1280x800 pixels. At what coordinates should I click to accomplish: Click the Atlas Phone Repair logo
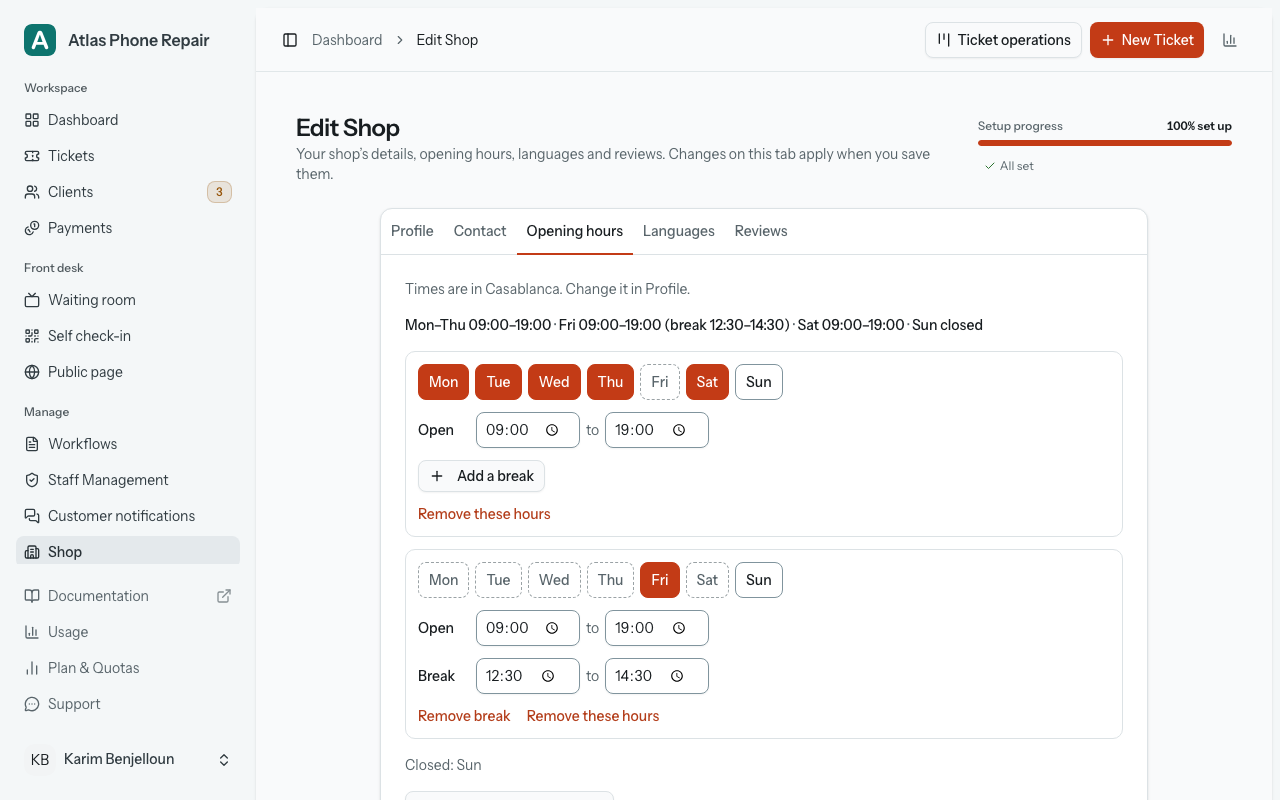click(40, 40)
